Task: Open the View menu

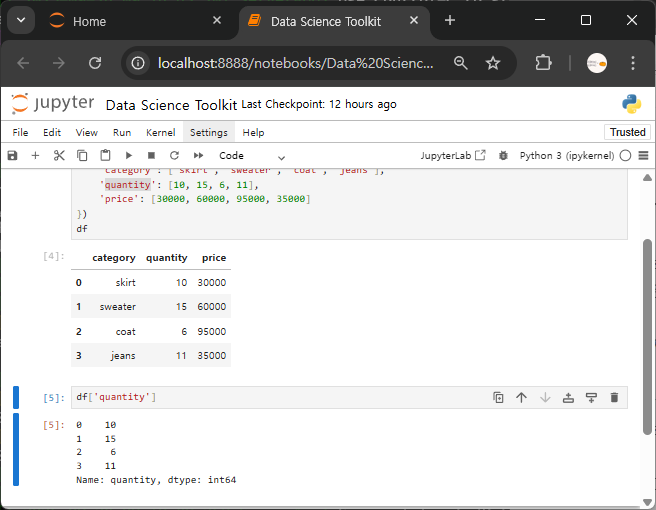Action: point(87,133)
